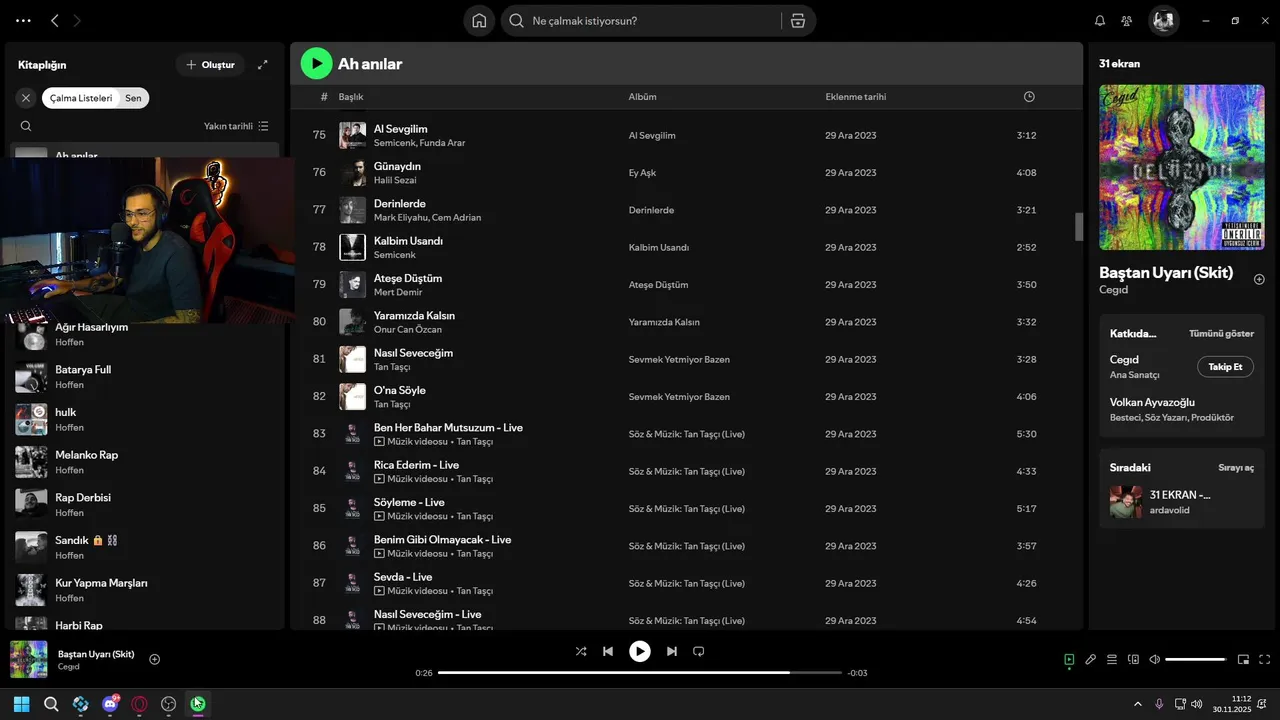Click the Takip Et follow button
This screenshot has width=1280, height=720.
click(x=1225, y=367)
